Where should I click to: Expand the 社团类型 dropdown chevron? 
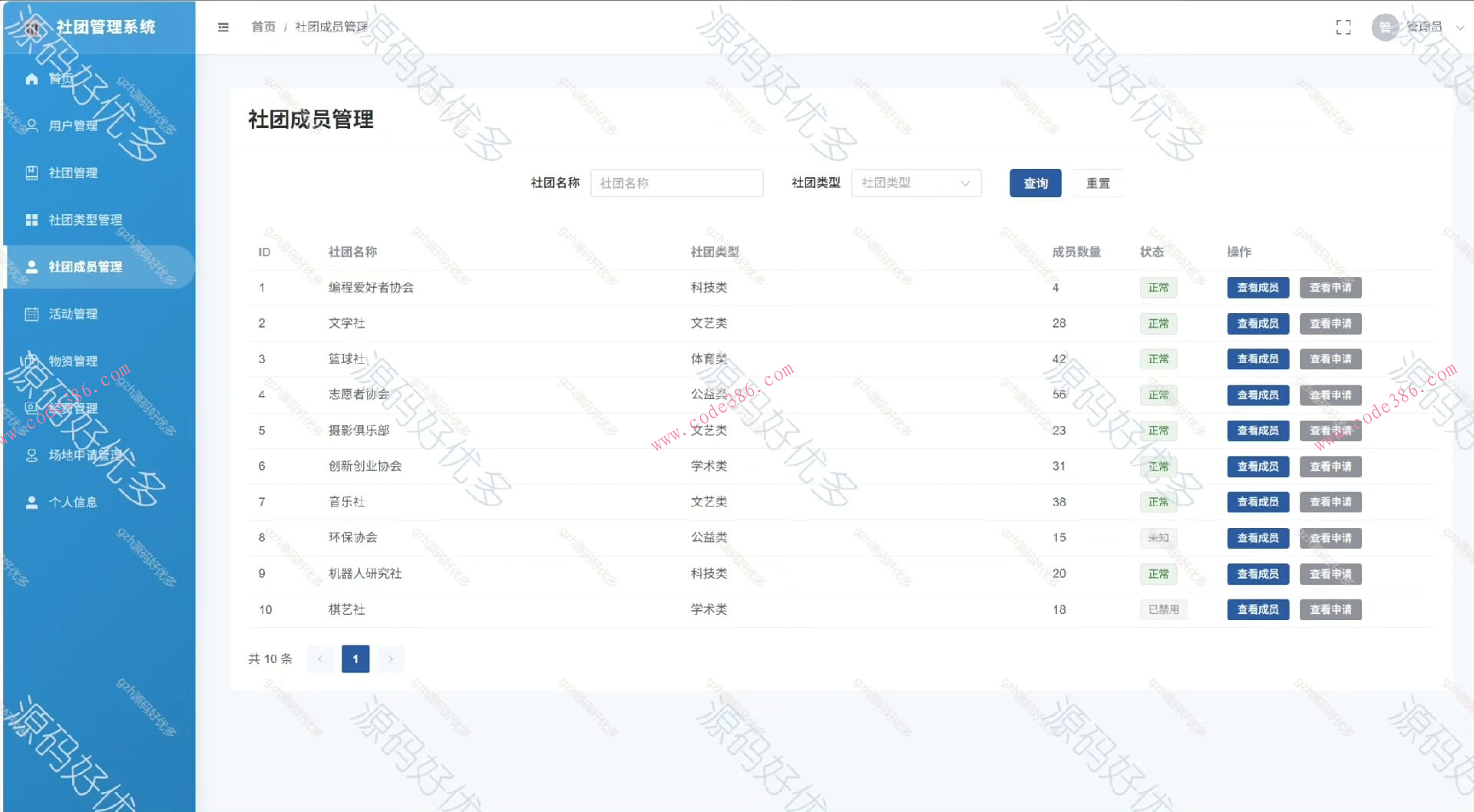pyautogui.click(x=966, y=183)
